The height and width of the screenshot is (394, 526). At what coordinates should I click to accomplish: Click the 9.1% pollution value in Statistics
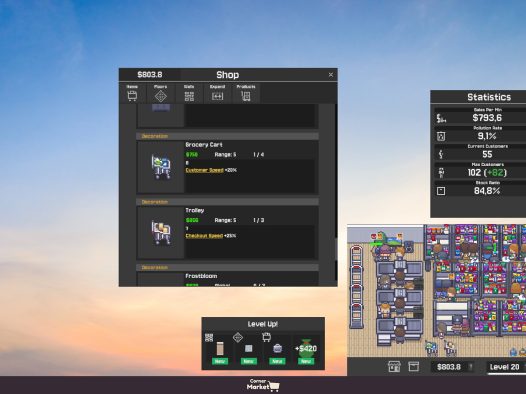coord(487,136)
